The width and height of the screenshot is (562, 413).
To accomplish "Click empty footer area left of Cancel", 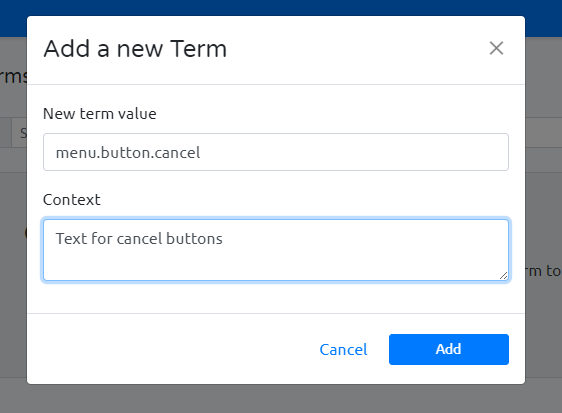I will tap(172, 350).
